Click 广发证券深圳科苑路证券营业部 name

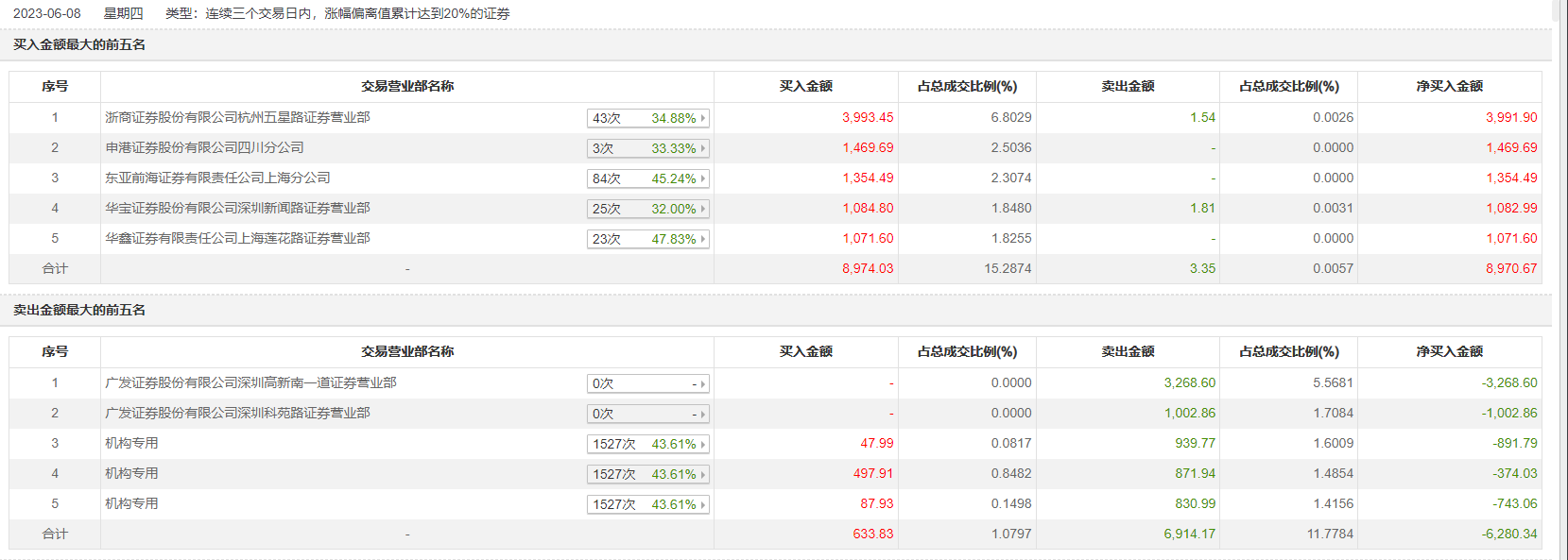click(x=237, y=413)
